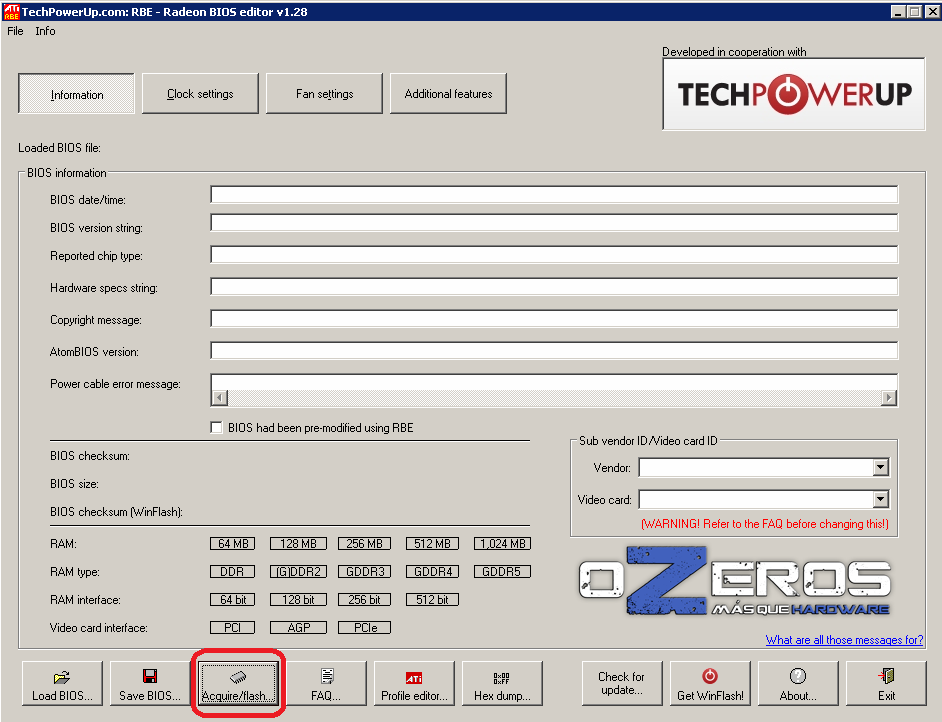Click the BIOS version string field
The width and height of the screenshot is (942, 722).
tap(554, 223)
